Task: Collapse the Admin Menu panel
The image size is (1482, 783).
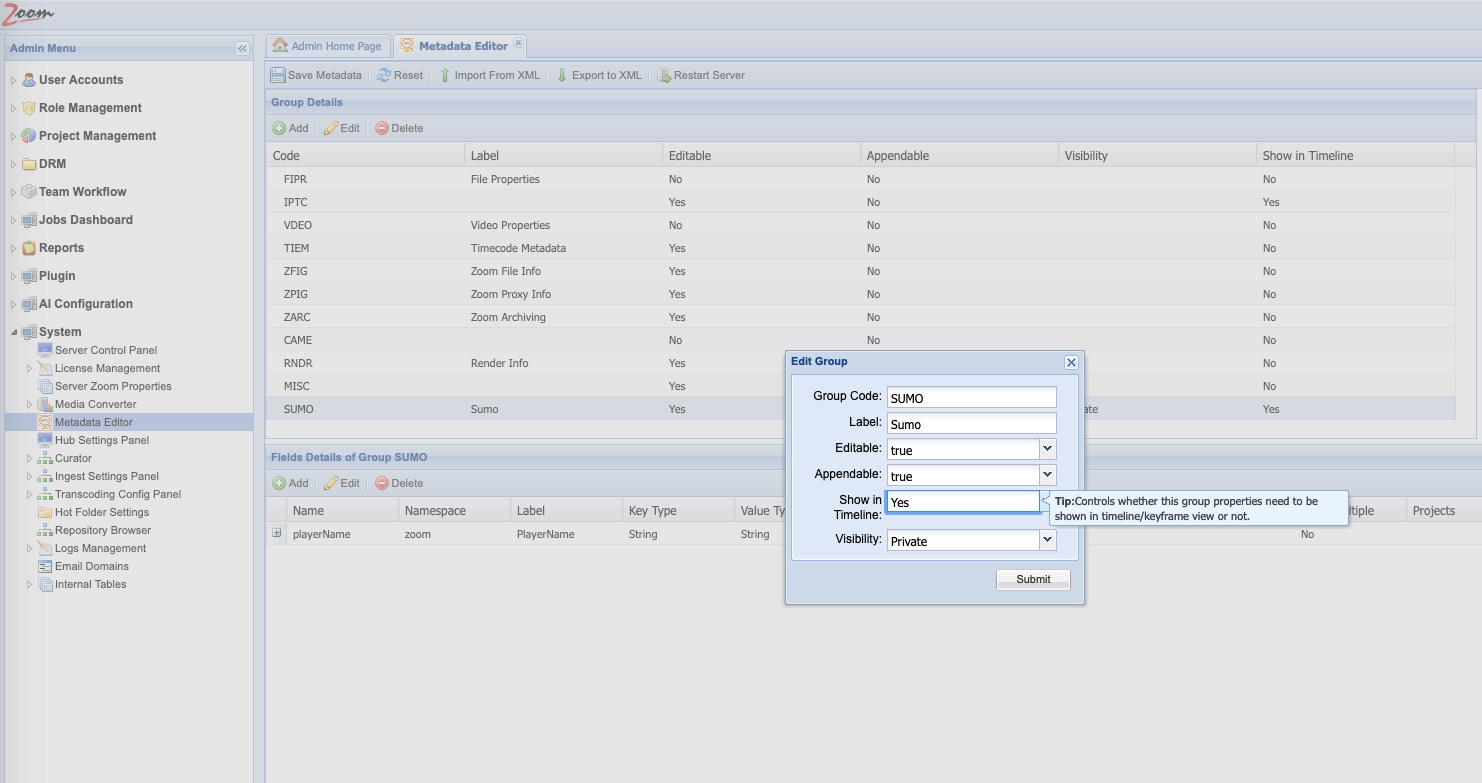Action: [x=242, y=48]
